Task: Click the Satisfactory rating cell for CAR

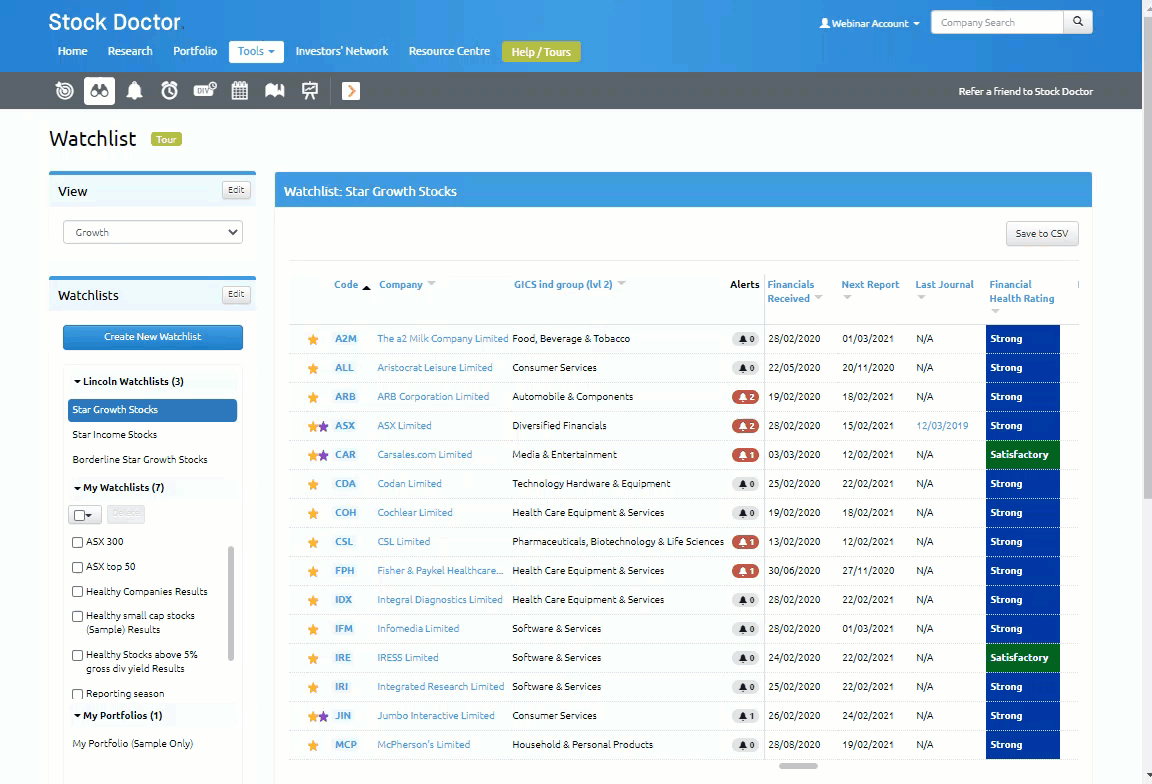Action: [x=1022, y=456]
